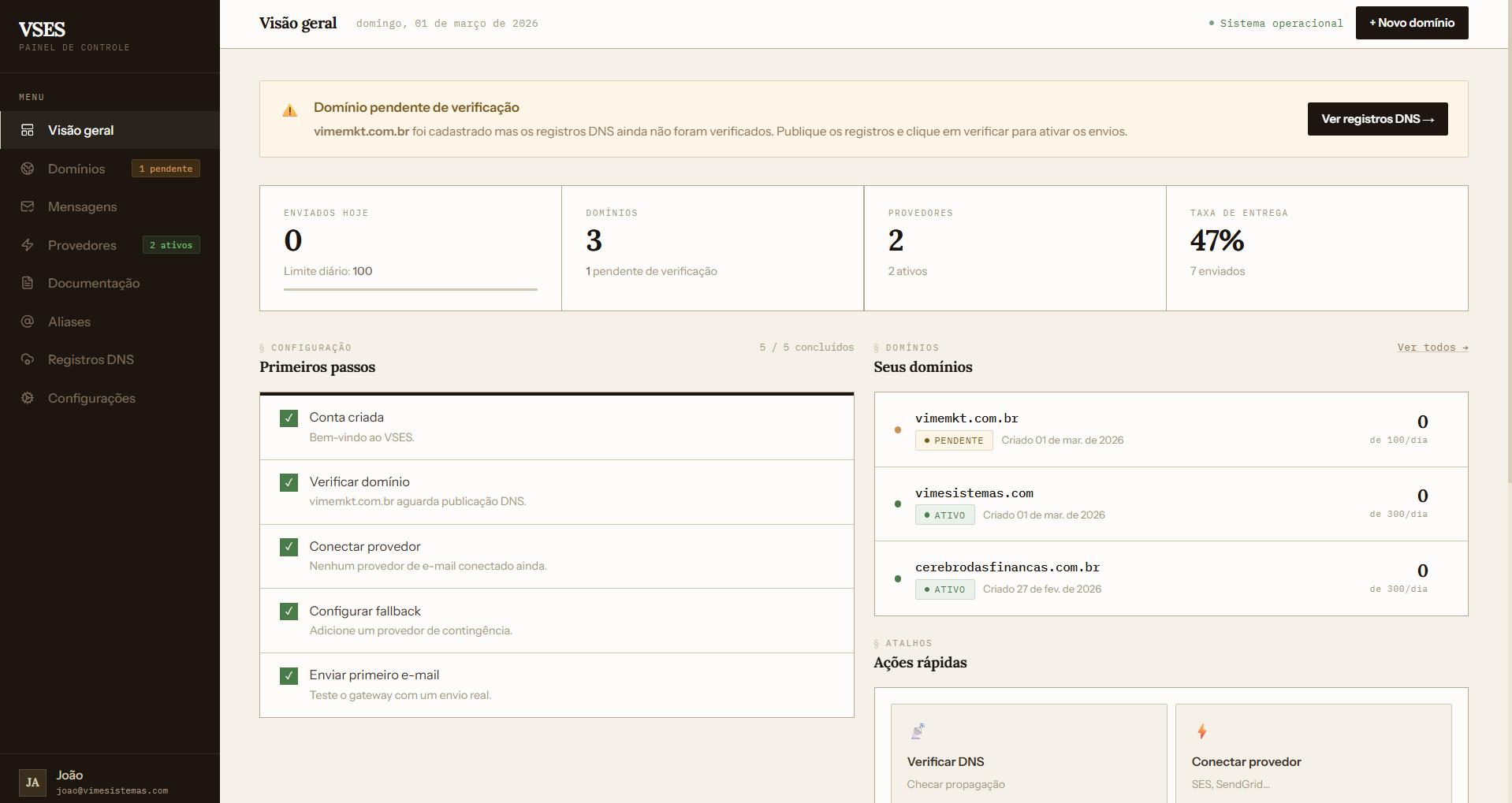Screen dimensions: 1512x803
Task: Click the 2 ativos badge next to Provedores
Action: (170, 245)
